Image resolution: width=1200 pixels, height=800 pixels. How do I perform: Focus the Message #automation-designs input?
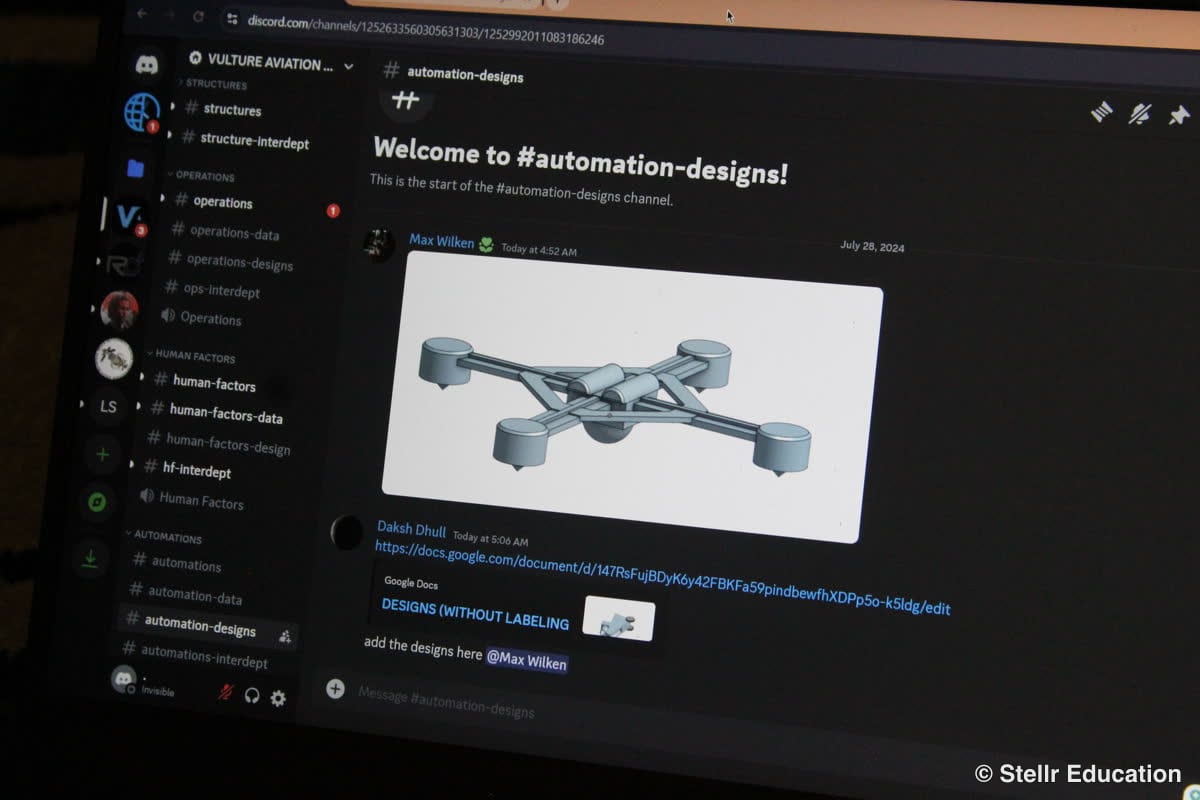(446, 701)
